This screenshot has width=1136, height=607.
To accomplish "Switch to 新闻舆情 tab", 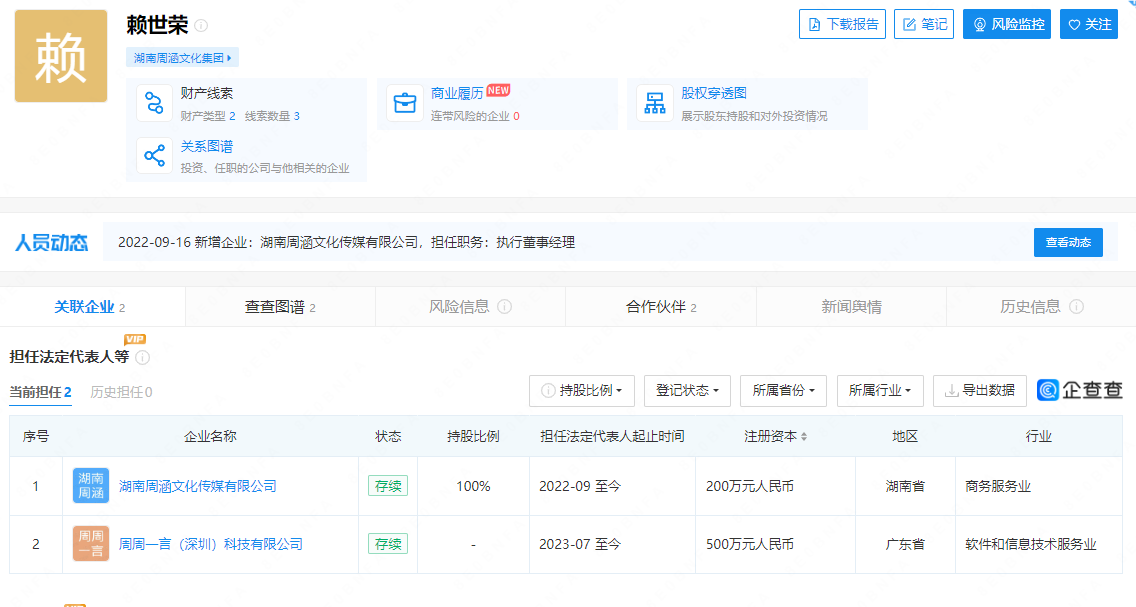I will pyautogui.click(x=851, y=307).
